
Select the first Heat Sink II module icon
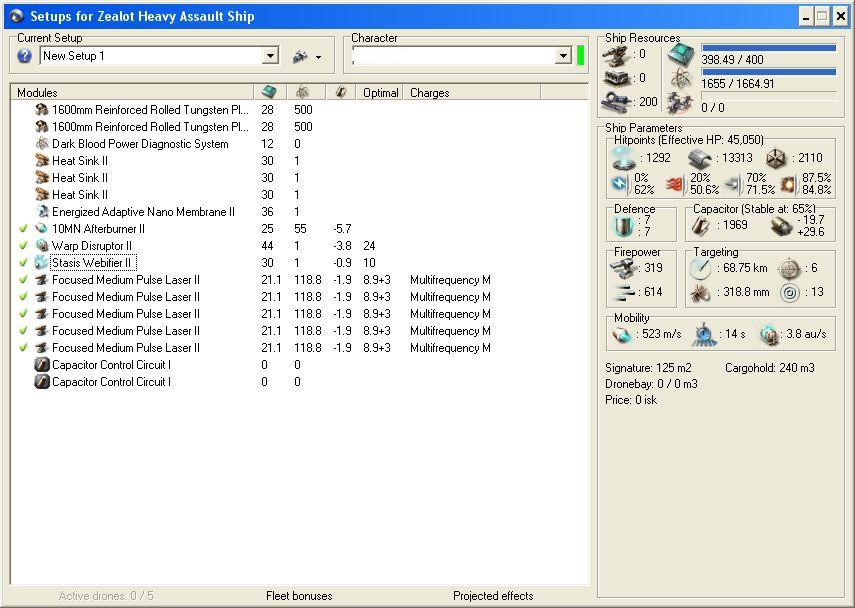(x=41, y=160)
